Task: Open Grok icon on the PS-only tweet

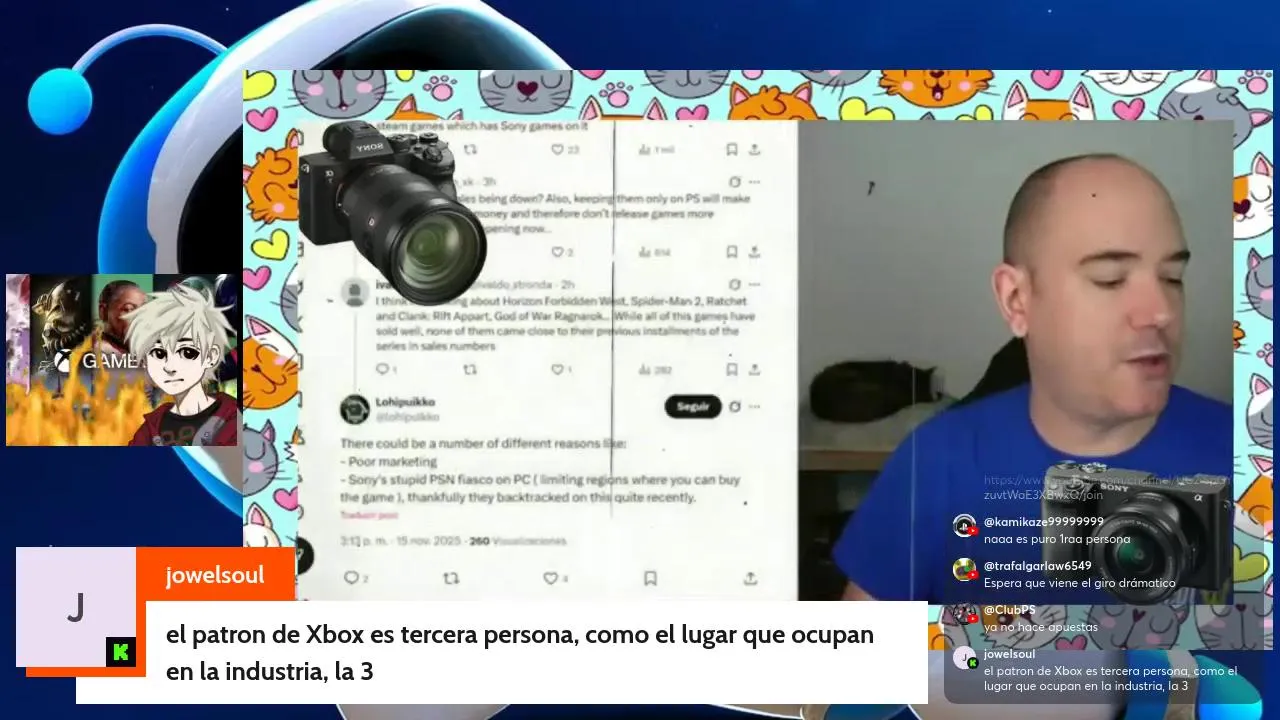Action: pyautogui.click(x=735, y=182)
